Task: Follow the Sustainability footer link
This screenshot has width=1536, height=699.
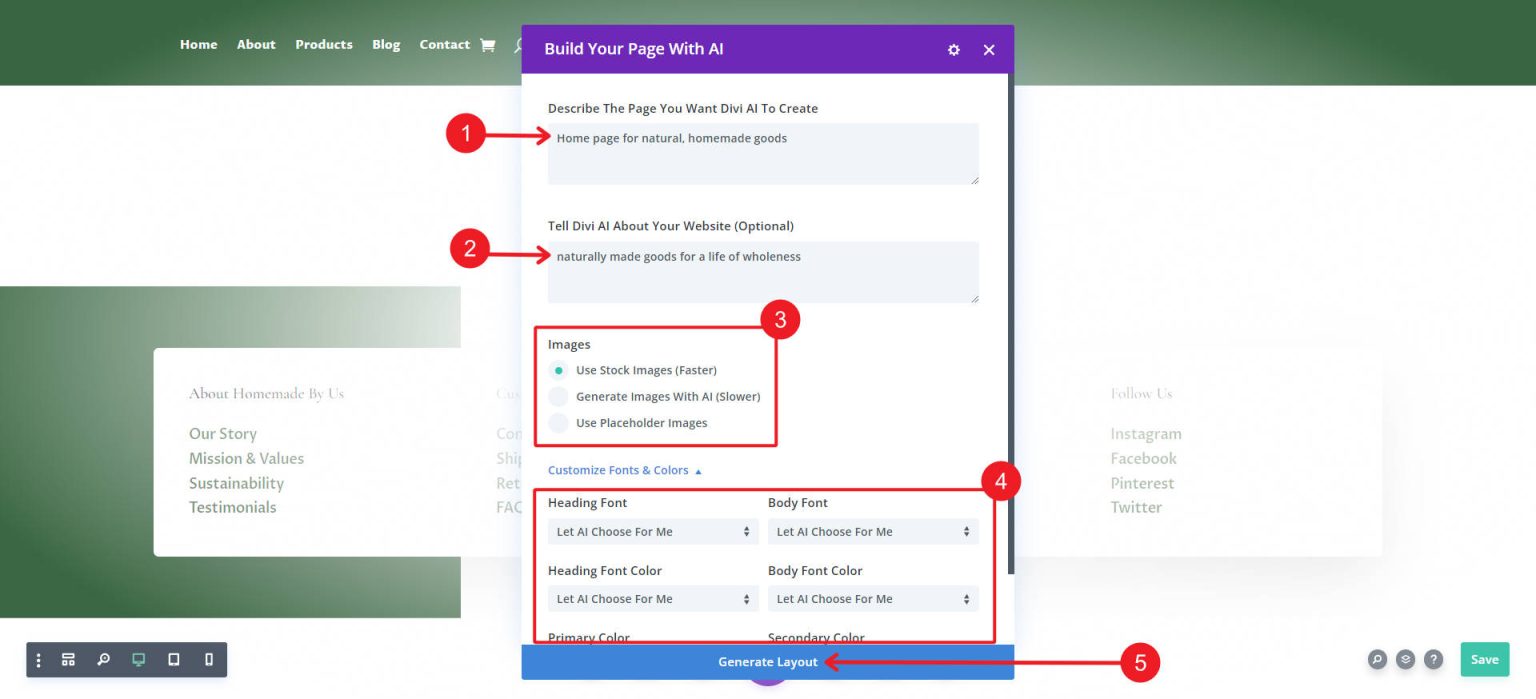Action: click(236, 483)
